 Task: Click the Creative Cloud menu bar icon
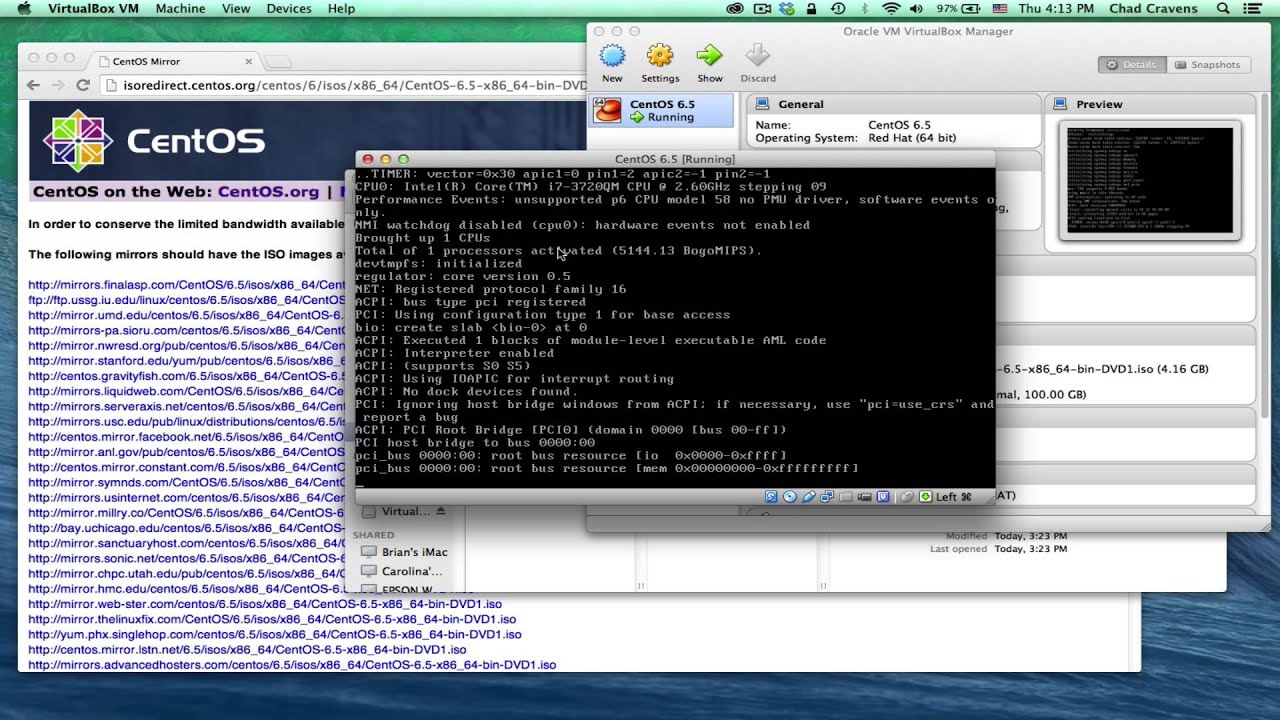(x=737, y=8)
